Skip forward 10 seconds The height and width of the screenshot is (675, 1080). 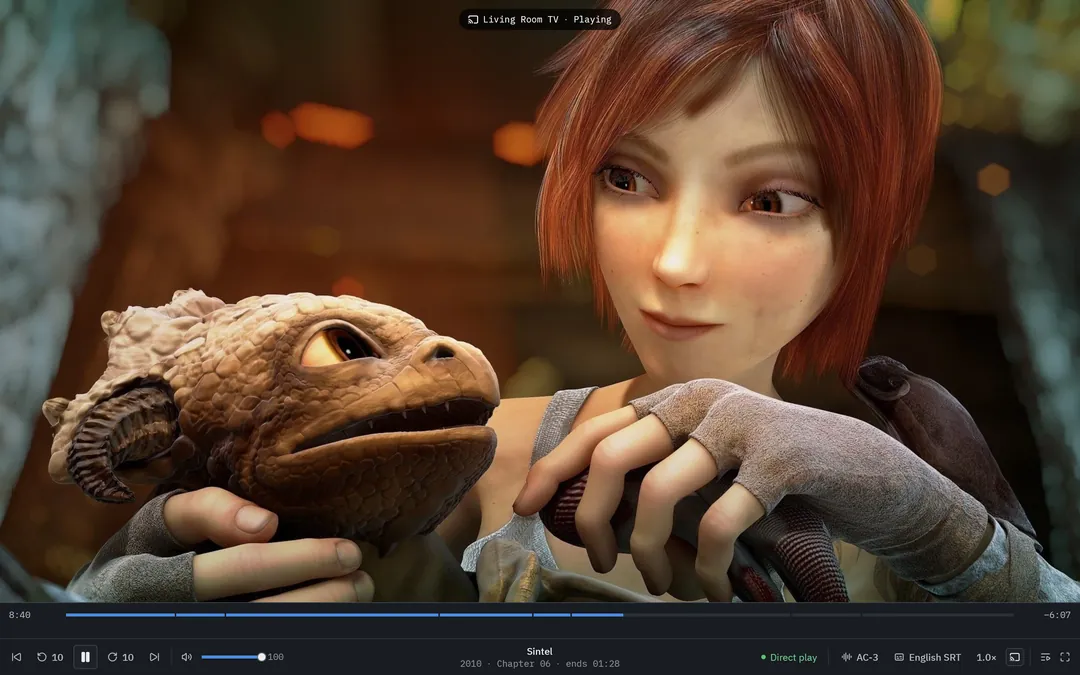pyautogui.click(x=121, y=657)
